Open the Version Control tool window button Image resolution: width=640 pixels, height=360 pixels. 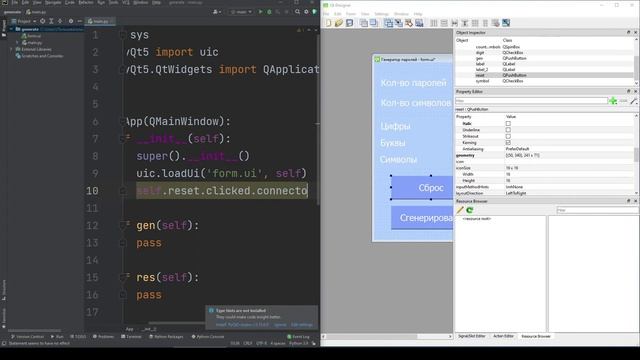point(27,337)
